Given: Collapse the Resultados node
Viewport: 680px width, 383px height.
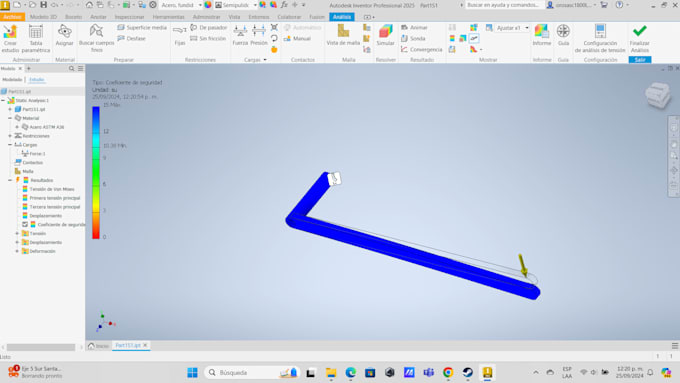Looking at the screenshot, I should (10, 180).
